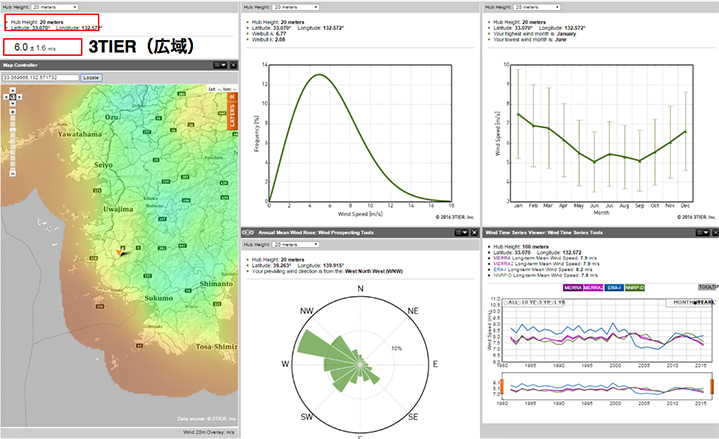Close the Annual Mean Wind Rose panel
The height and width of the screenshot is (439, 719).
tap(475, 233)
